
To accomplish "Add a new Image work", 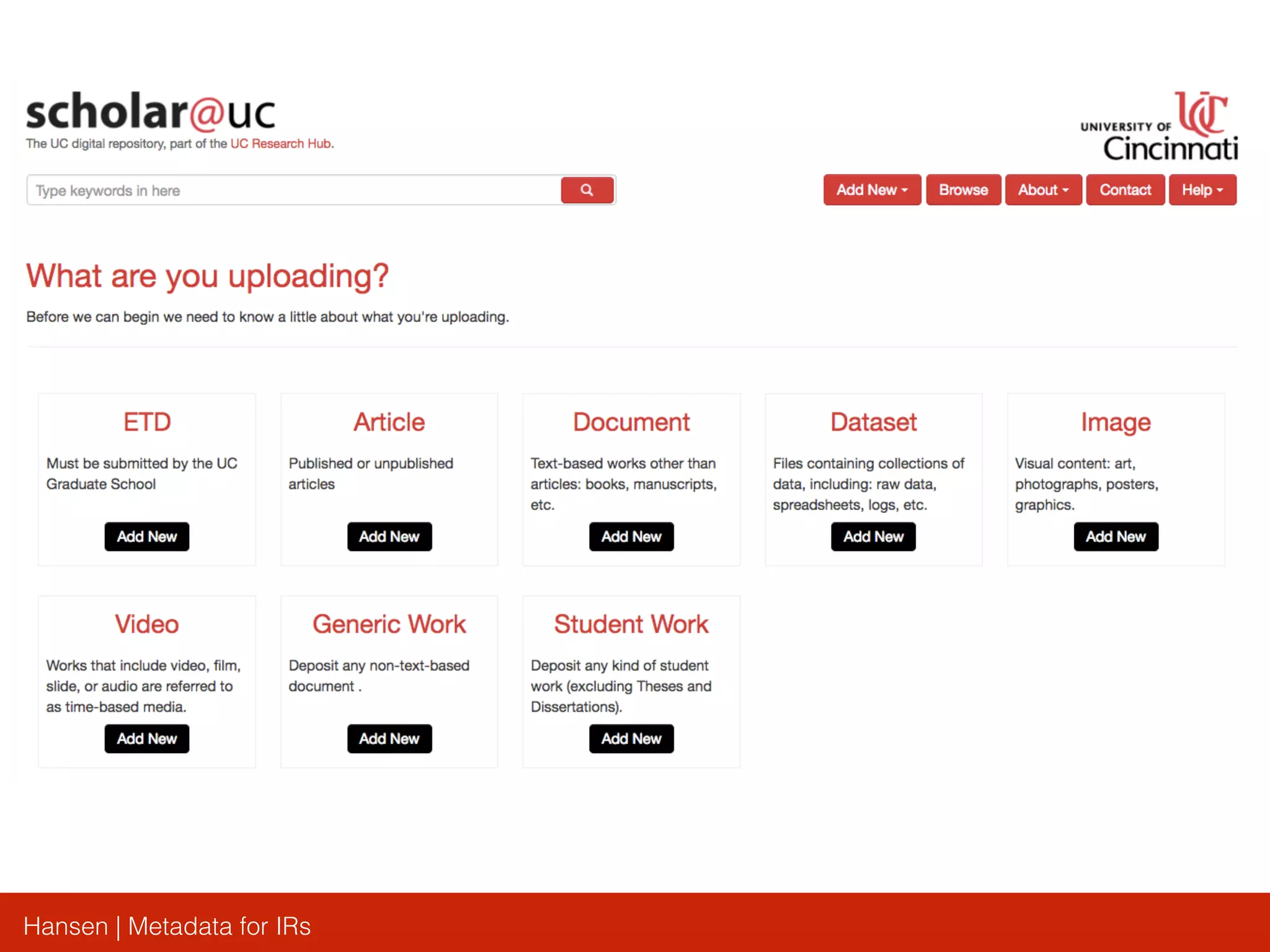I will tap(1115, 537).
